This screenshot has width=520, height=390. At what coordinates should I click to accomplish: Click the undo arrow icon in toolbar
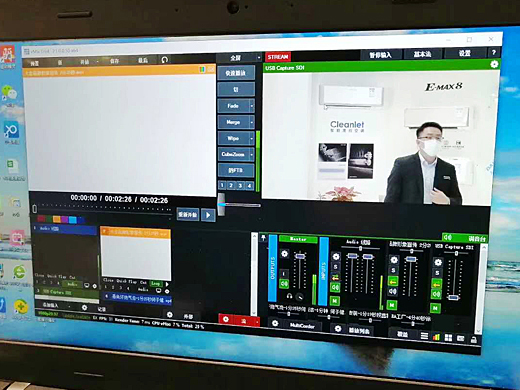click(164, 60)
